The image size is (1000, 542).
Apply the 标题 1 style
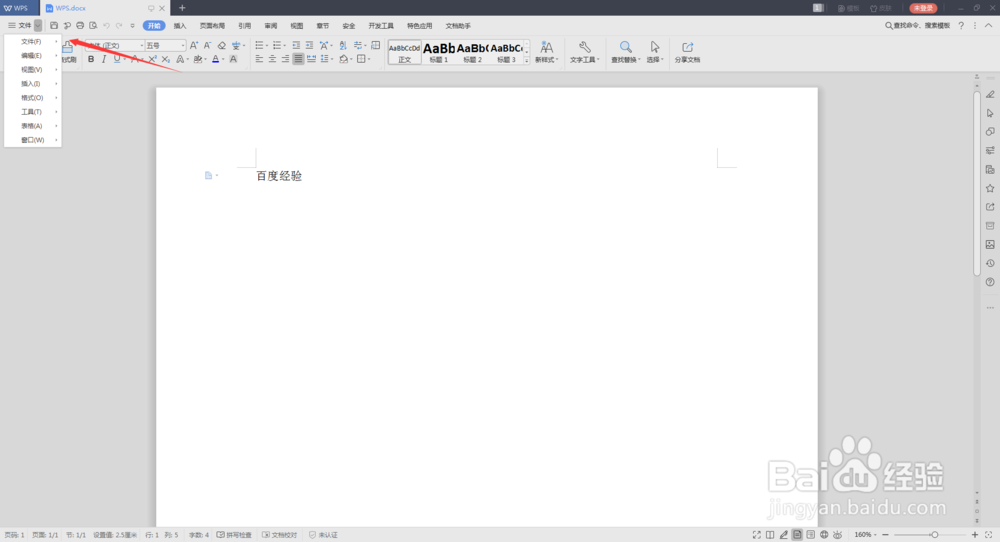[x=439, y=52]
